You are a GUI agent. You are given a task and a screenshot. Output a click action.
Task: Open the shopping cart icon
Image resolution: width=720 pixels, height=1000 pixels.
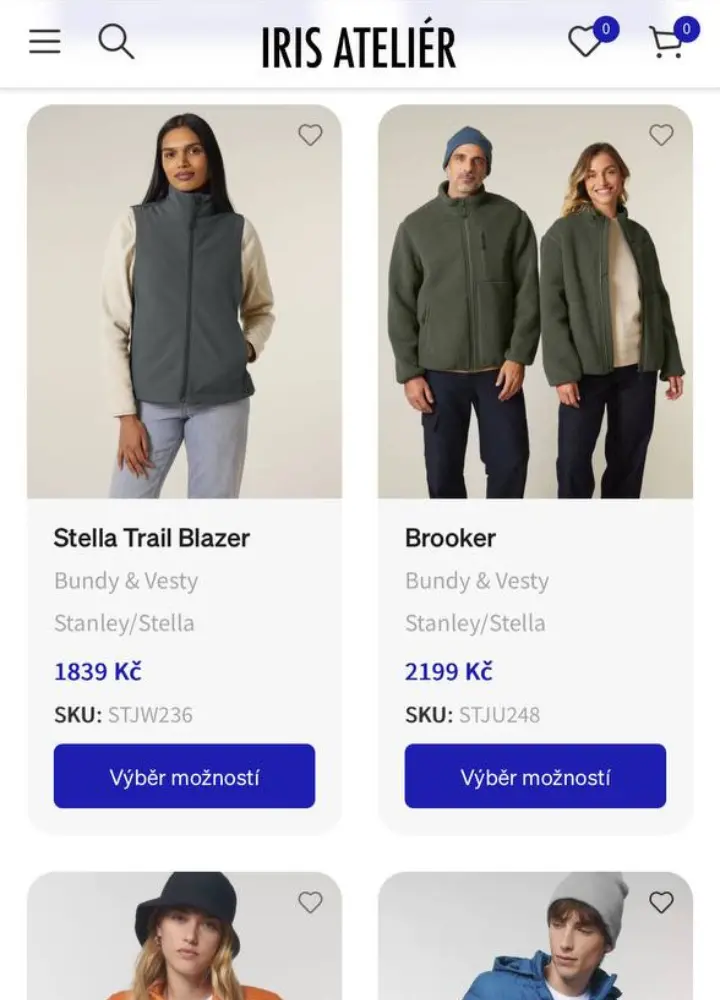coord(666,43)
